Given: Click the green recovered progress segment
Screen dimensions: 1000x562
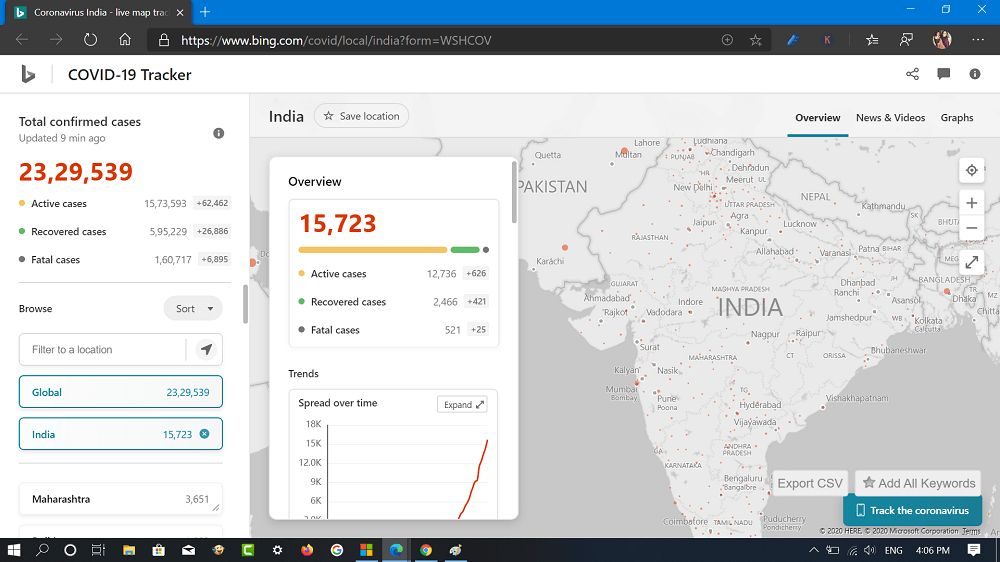Looking at the screenshot, I should tap(465, 250).
